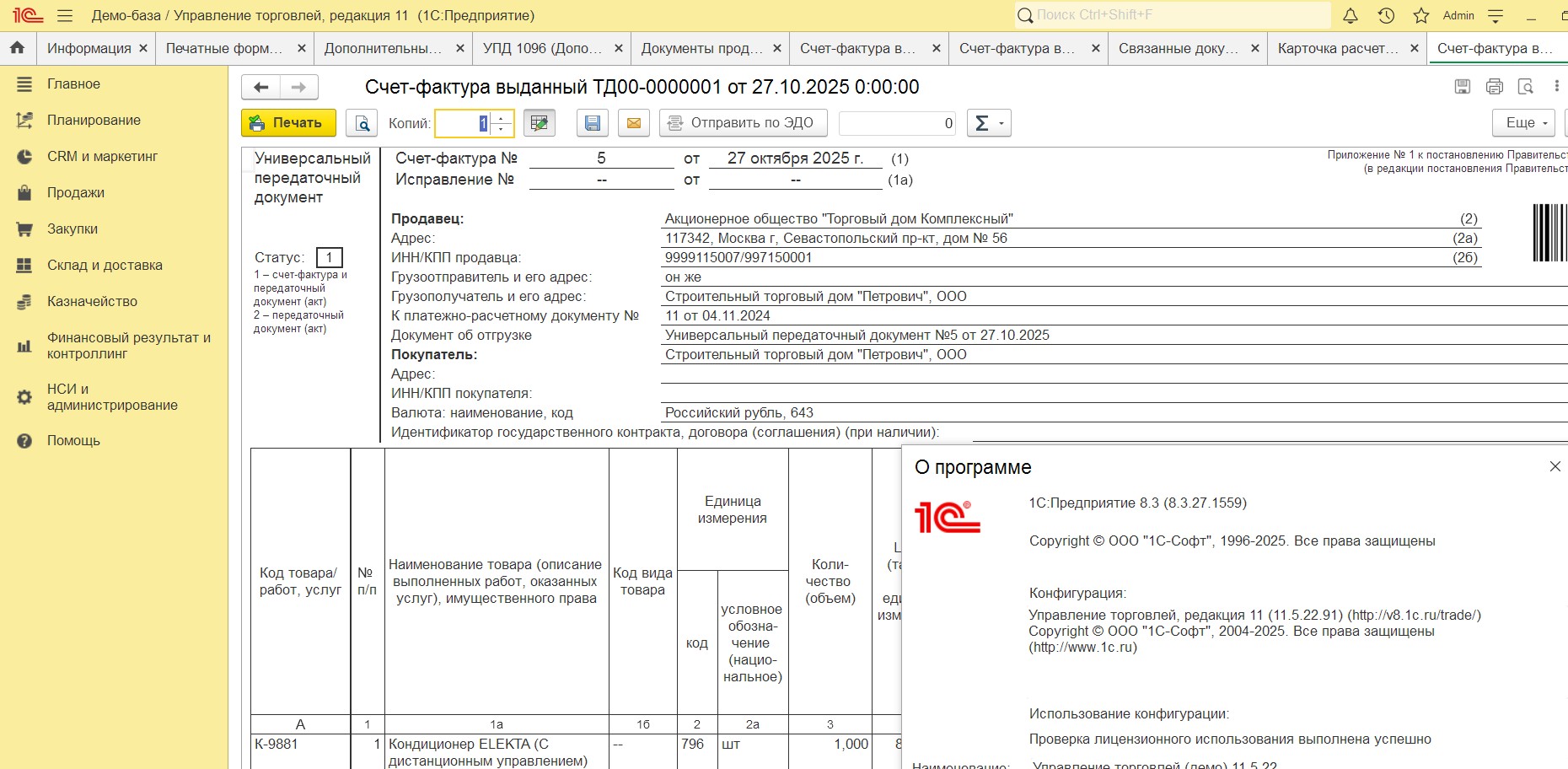Open the history clock icon
This screenshot has width=1568, height=769.
(x=1386, y=15)
